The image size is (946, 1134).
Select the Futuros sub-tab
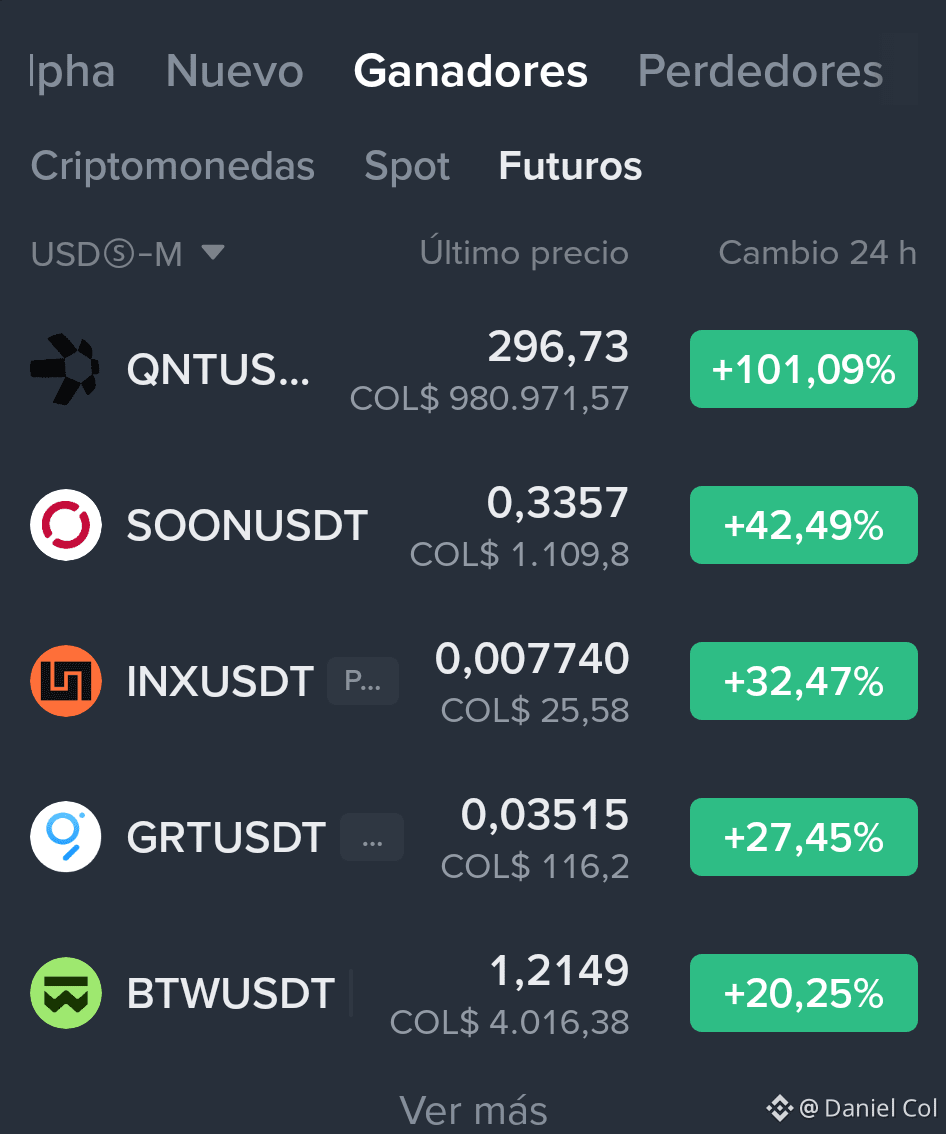(x=570, y=166)
